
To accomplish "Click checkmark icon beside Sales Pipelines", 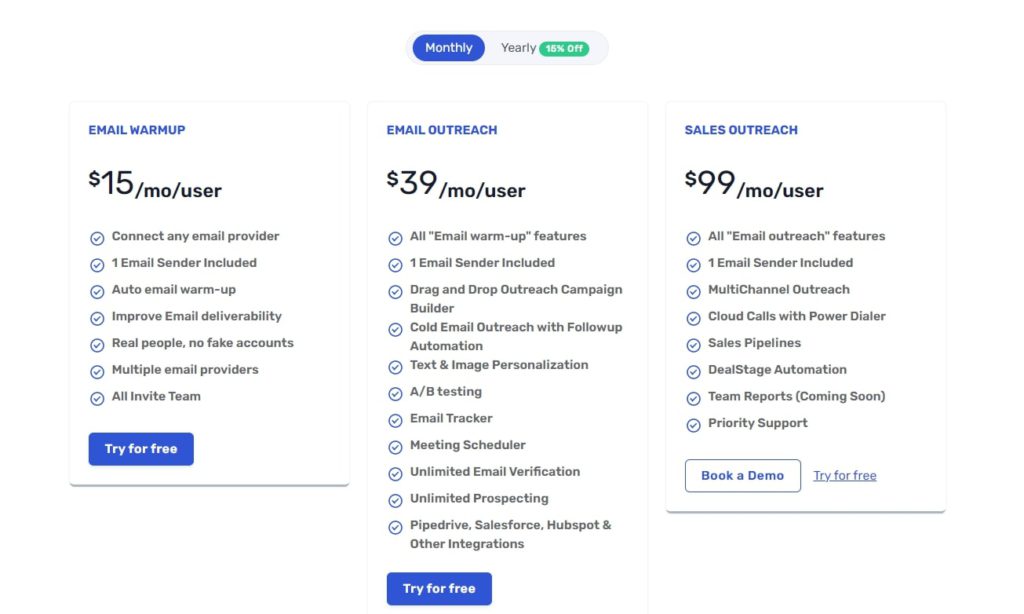I will (x=694, y=345).
